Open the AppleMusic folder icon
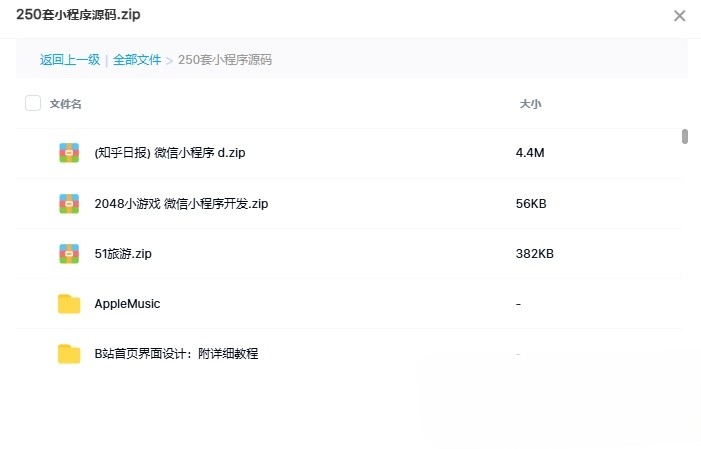The image size is (701, 449). [69, 304]
